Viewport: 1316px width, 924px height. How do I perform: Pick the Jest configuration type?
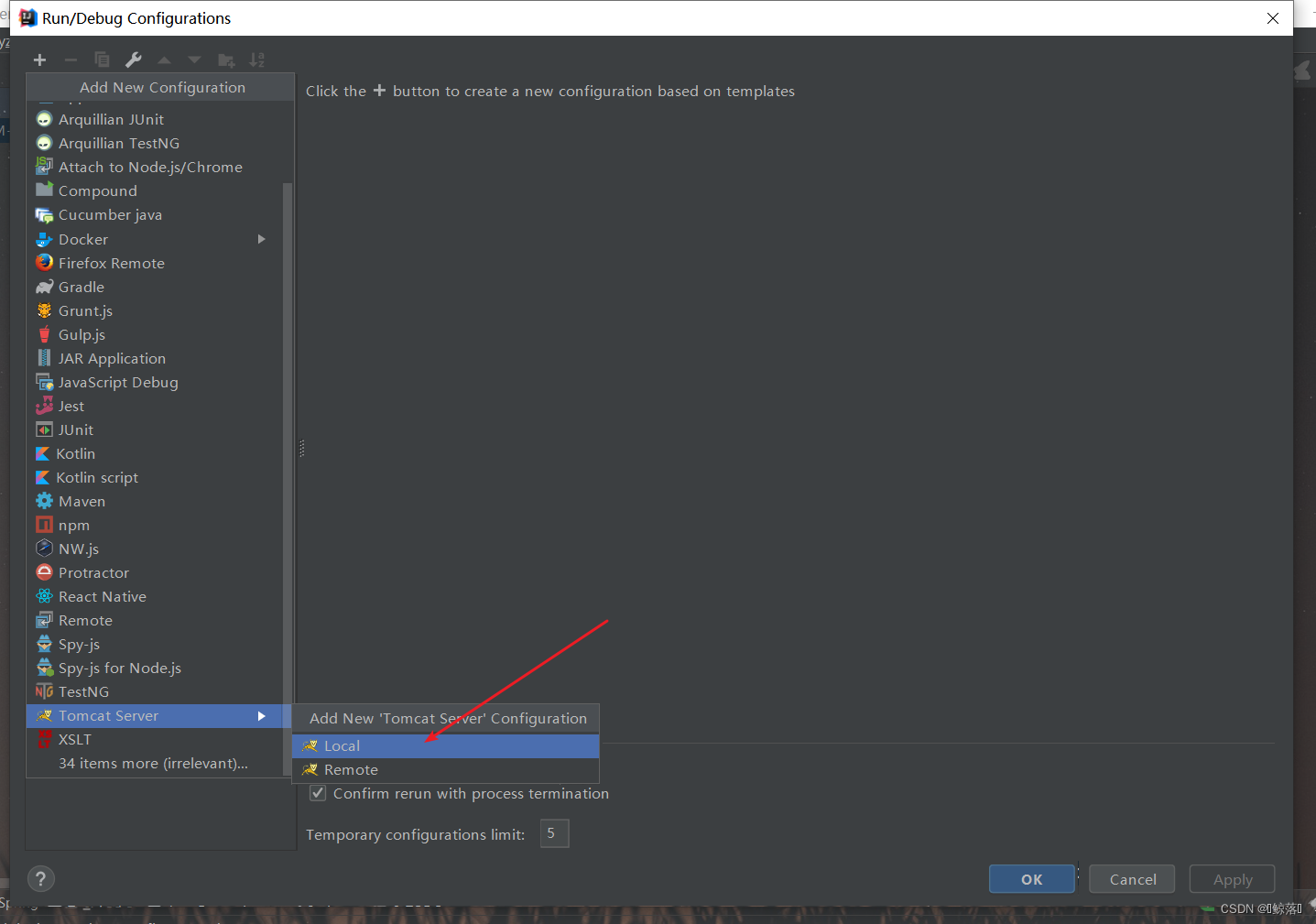click(x=155, y=406)
